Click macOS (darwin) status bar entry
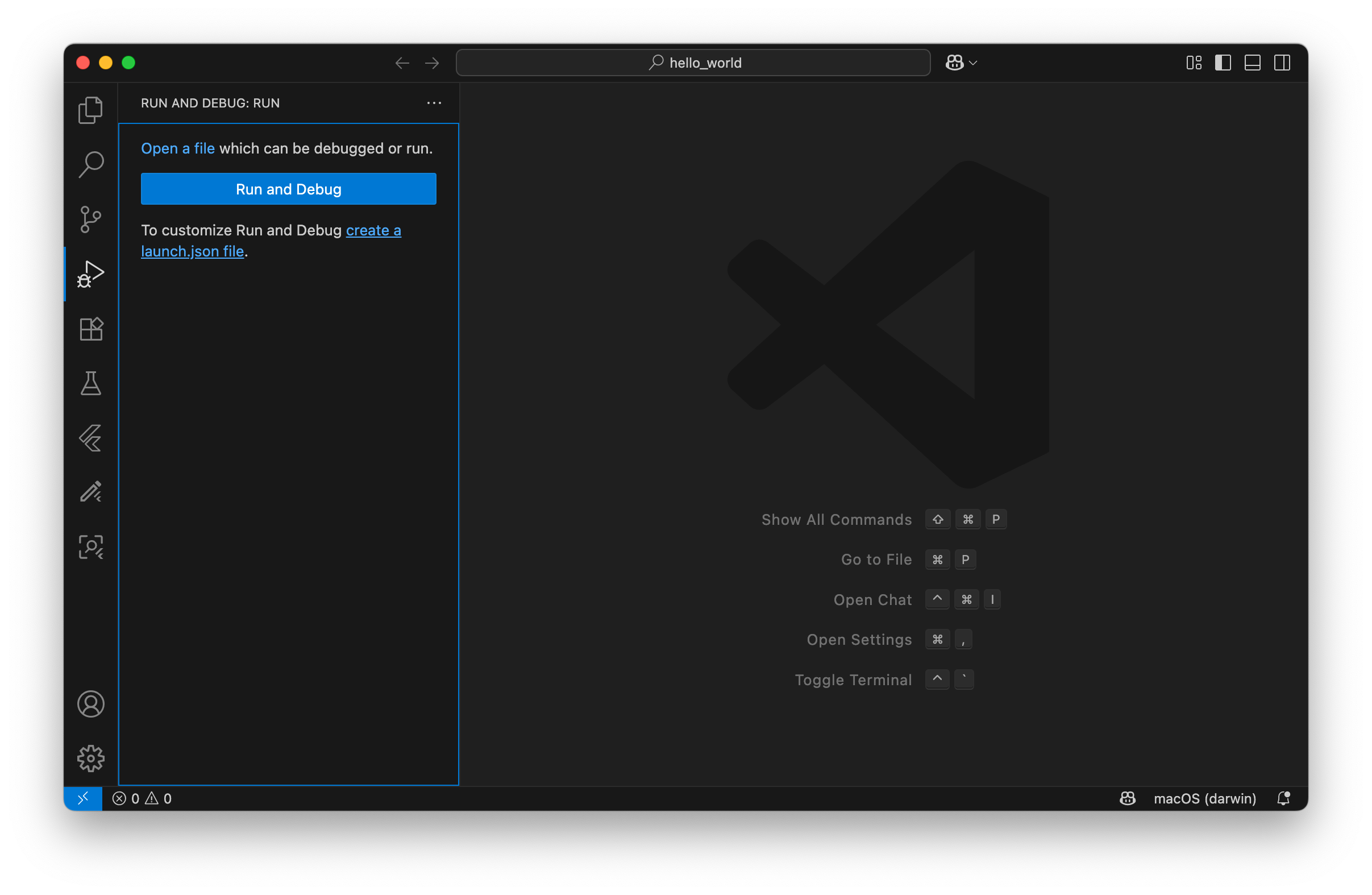The width and height of the screenshot is (1372, 895). [1204, 798]
